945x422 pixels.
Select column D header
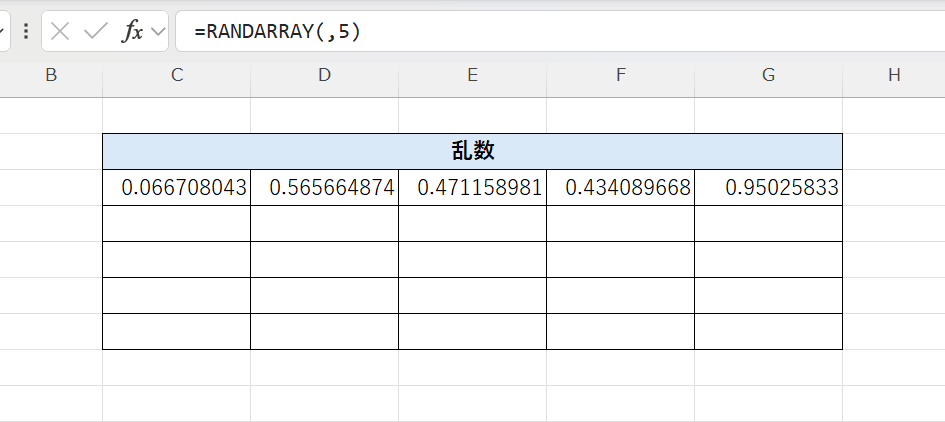point(324,75)
